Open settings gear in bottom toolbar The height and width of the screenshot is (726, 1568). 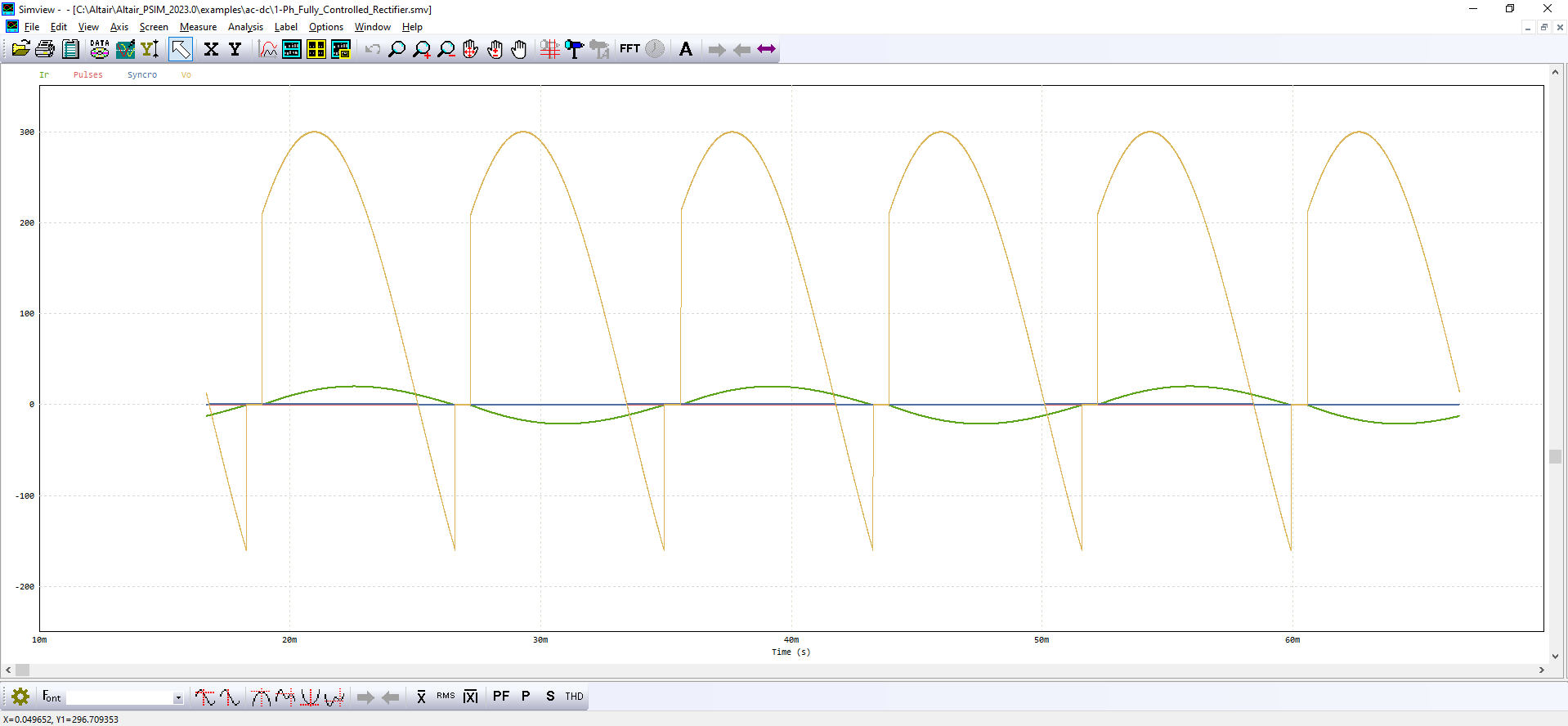pos(20,697)
